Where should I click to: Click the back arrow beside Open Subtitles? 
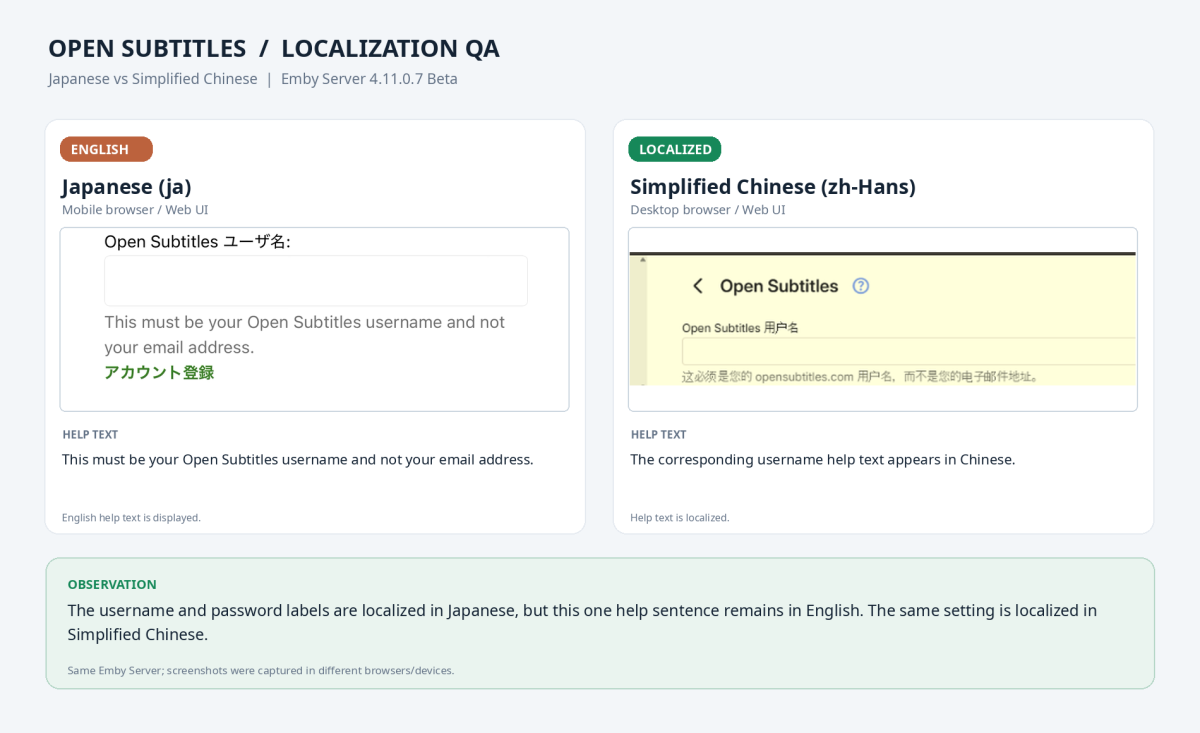click(698, 286)
